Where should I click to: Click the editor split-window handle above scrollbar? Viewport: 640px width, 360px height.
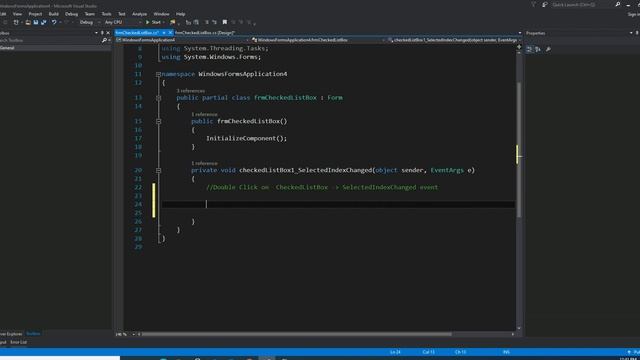(519, 47)
